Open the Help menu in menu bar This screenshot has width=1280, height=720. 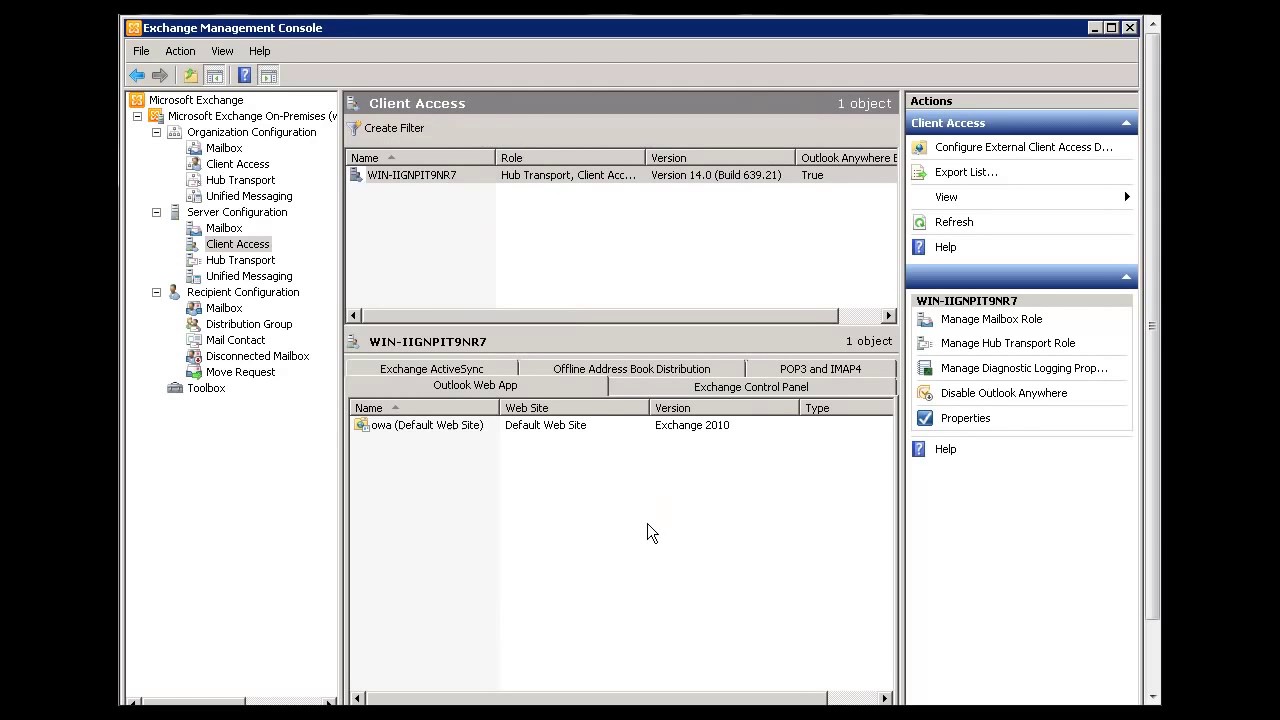point(259,51)
